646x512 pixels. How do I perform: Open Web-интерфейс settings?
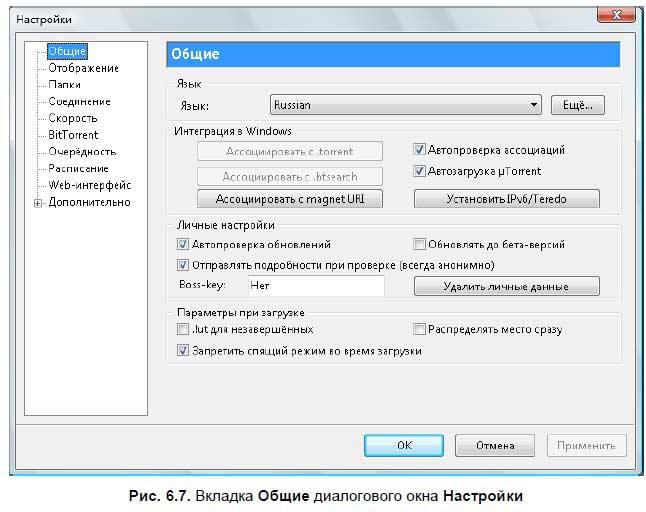[x=90, y=185]
